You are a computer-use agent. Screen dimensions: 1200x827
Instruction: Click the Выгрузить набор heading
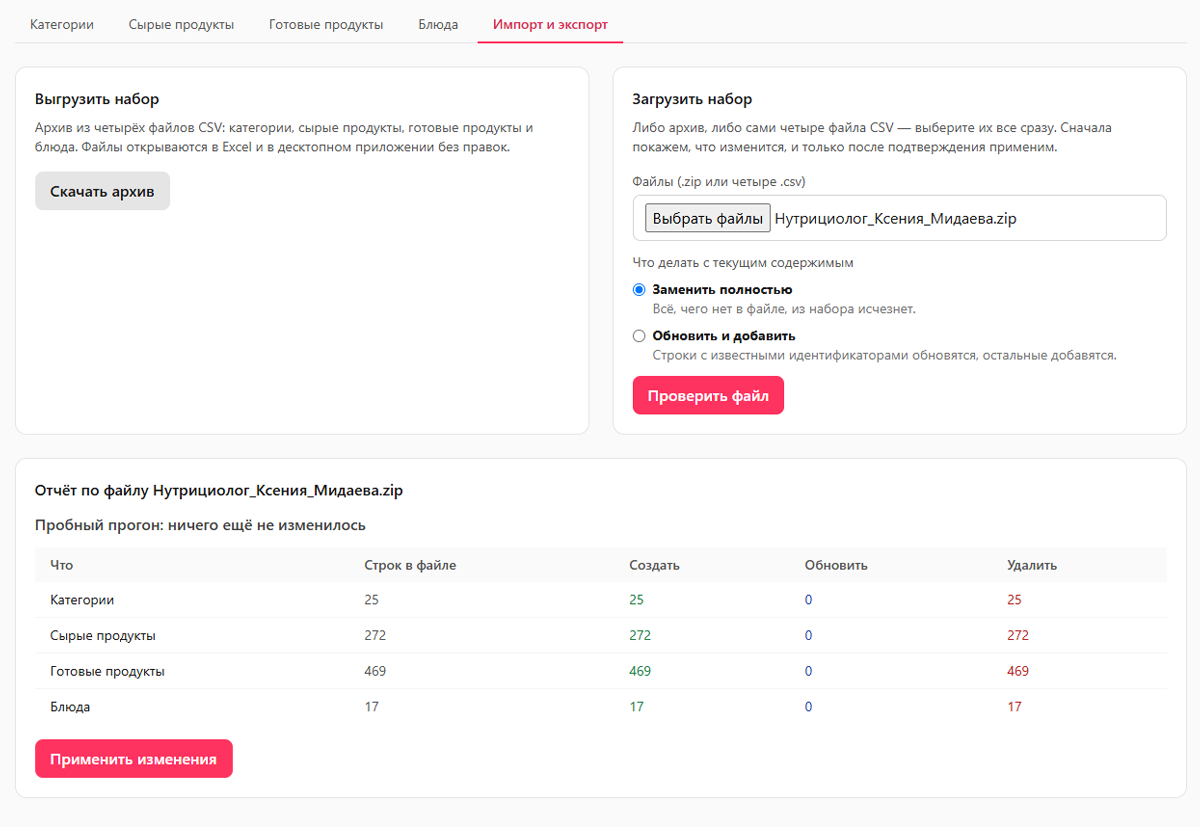point(97,99)
